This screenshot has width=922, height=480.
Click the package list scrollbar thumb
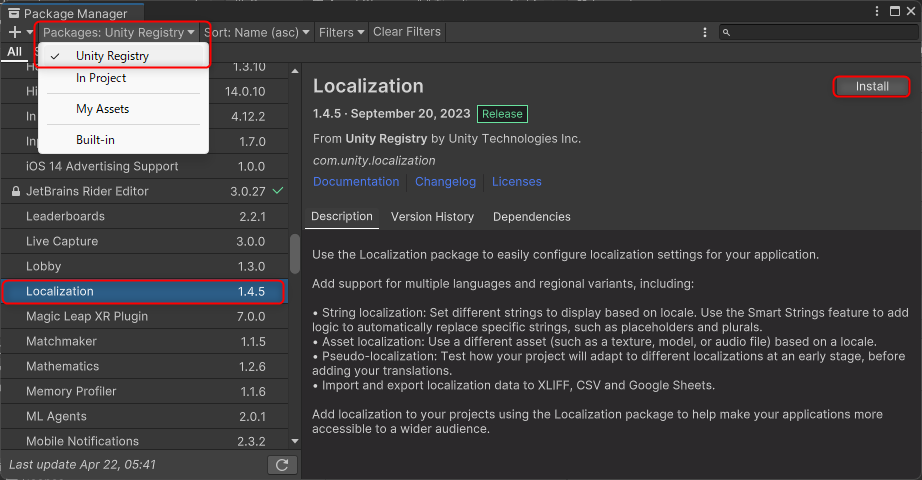pos(294,254)
